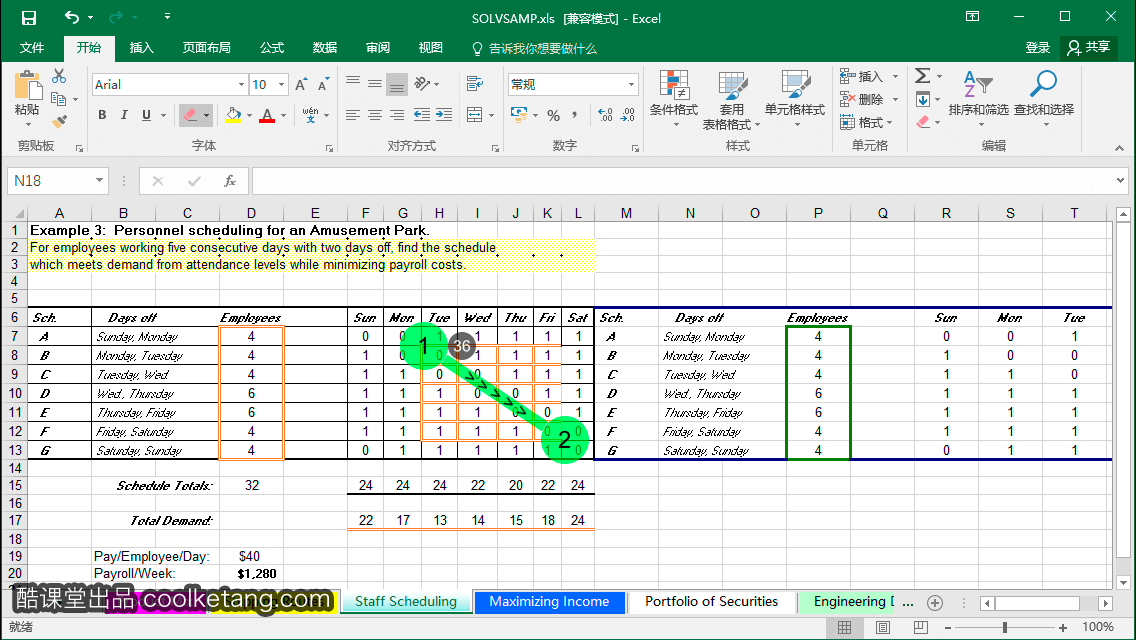Open Find and Select (查找和选择)
The width and height of the screenshot is (1136, 640).
pos(1043,100)
